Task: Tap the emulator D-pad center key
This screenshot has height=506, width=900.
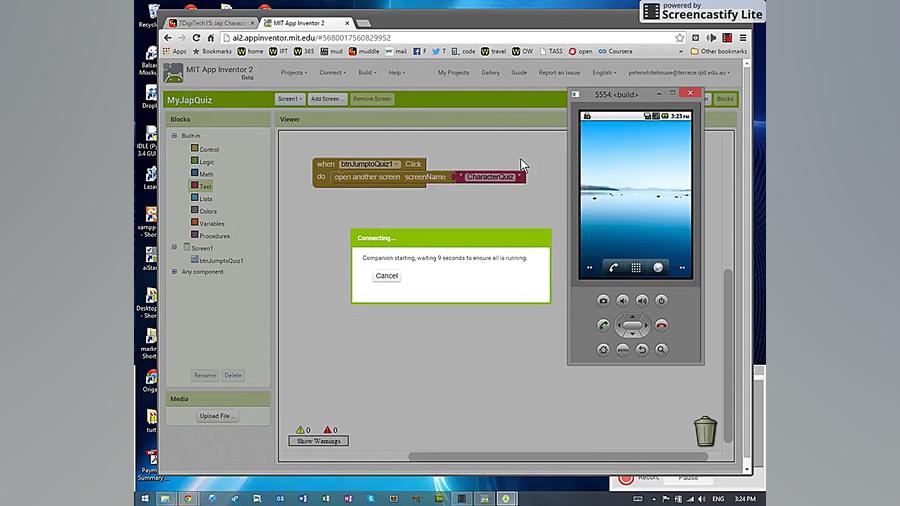Action: 632,325
